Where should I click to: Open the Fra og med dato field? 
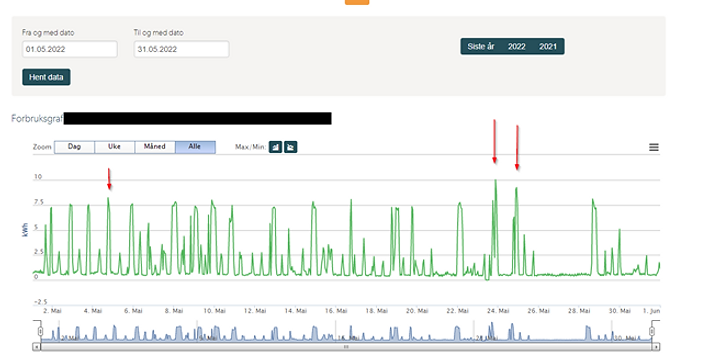[x=70, y=49]
